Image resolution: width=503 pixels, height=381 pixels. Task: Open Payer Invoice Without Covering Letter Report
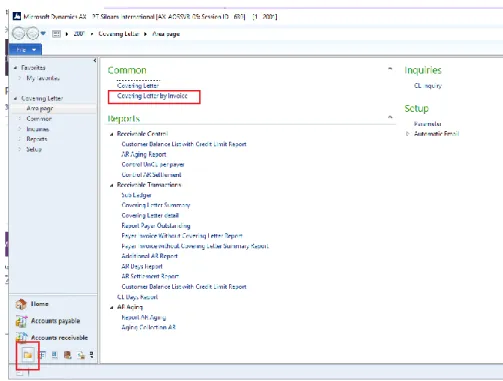click(182, 236)
